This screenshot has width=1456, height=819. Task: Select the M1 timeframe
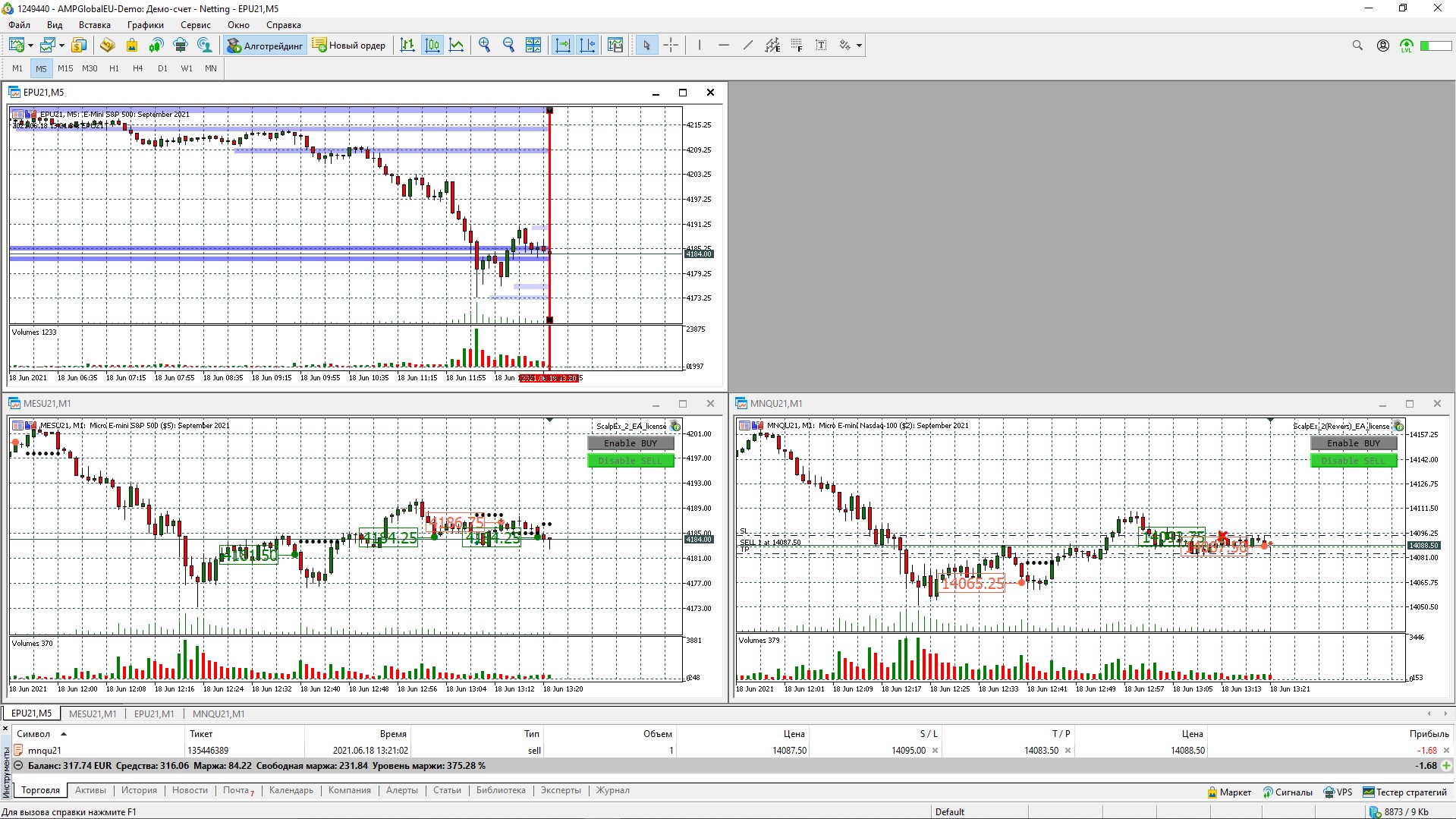tap(17, 68)
